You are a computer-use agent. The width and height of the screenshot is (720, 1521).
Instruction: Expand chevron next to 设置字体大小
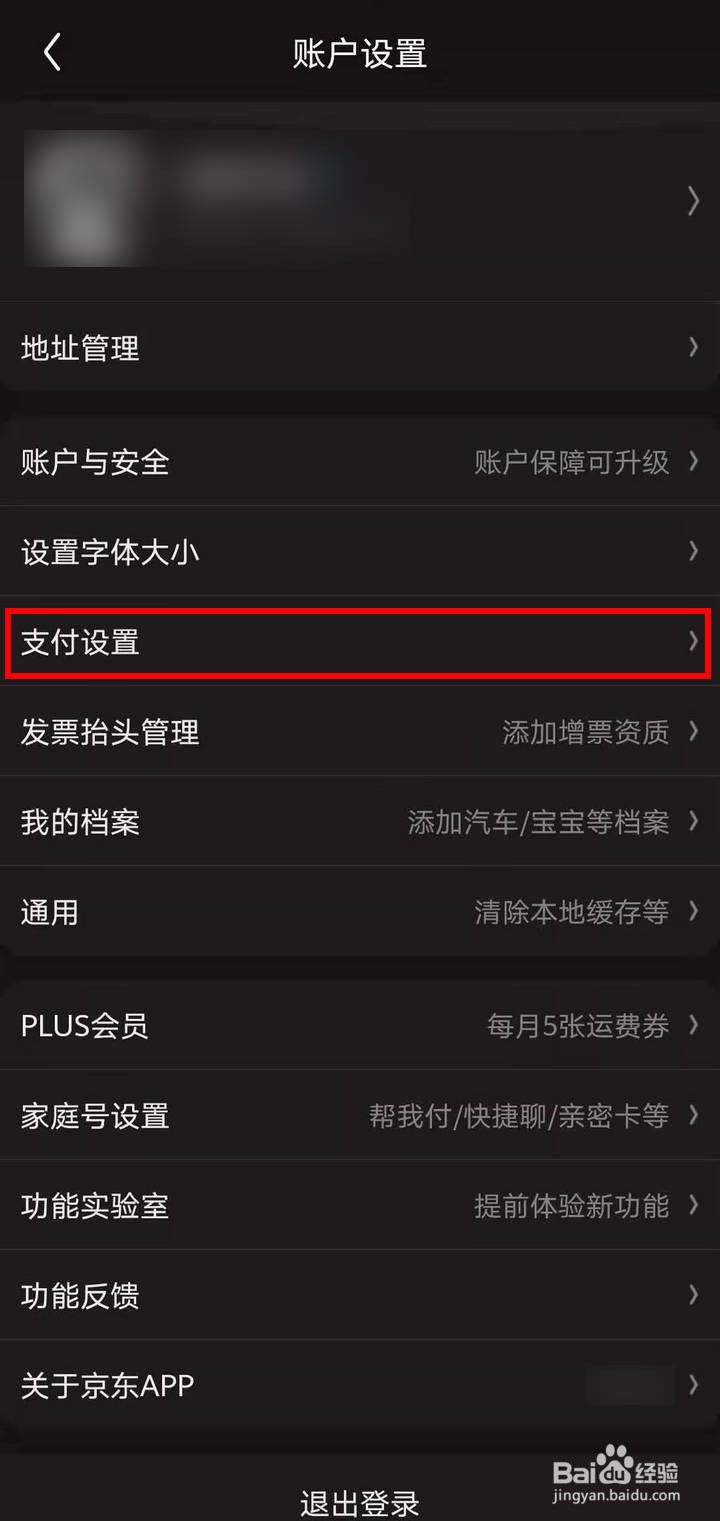tap(693, 550)
